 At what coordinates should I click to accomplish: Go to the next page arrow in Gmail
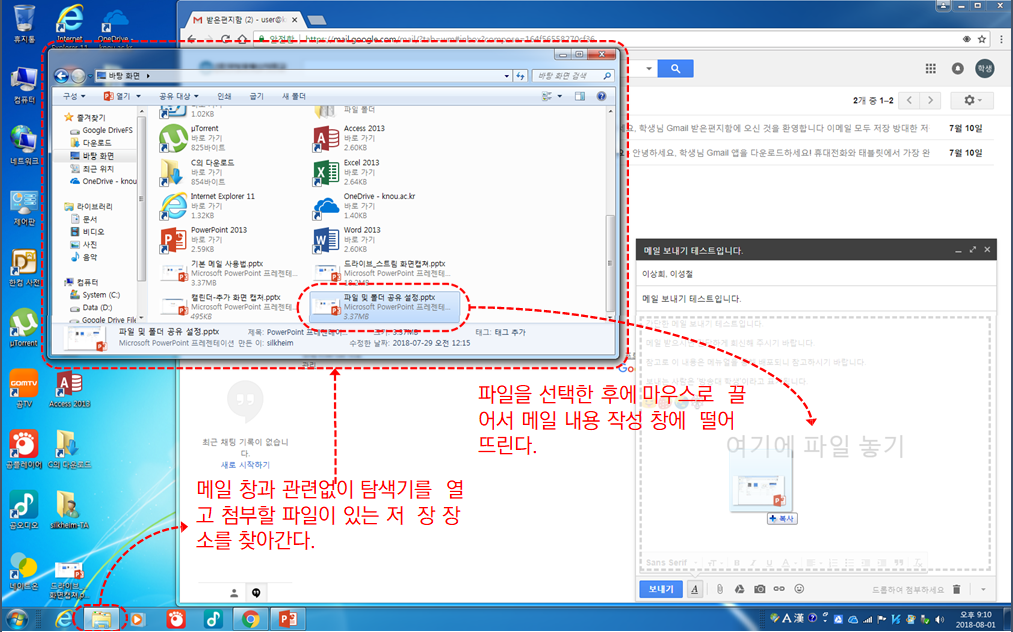coord(930,100)
